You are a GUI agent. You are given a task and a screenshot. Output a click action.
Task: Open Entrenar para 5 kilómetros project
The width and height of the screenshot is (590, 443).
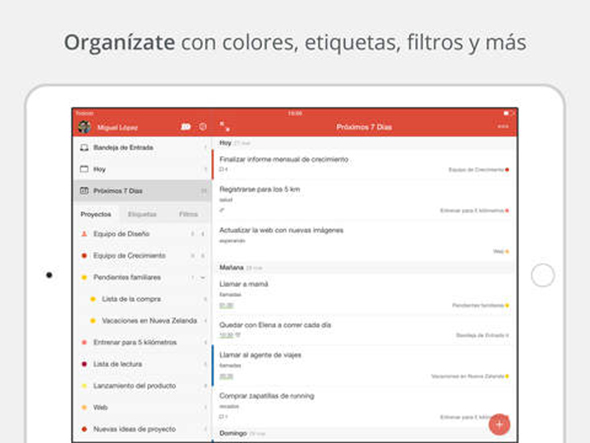(142, 343)
